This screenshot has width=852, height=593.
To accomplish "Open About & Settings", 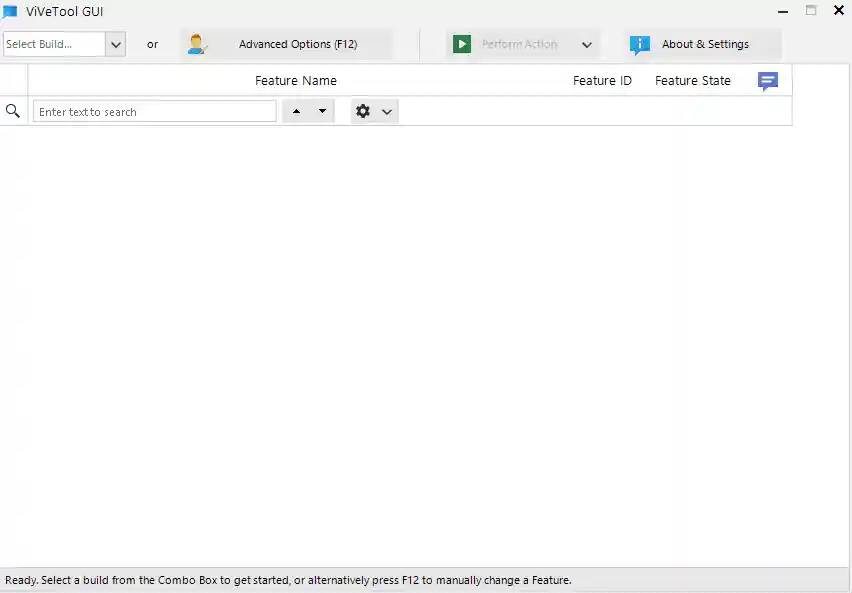I will point(705,44).
